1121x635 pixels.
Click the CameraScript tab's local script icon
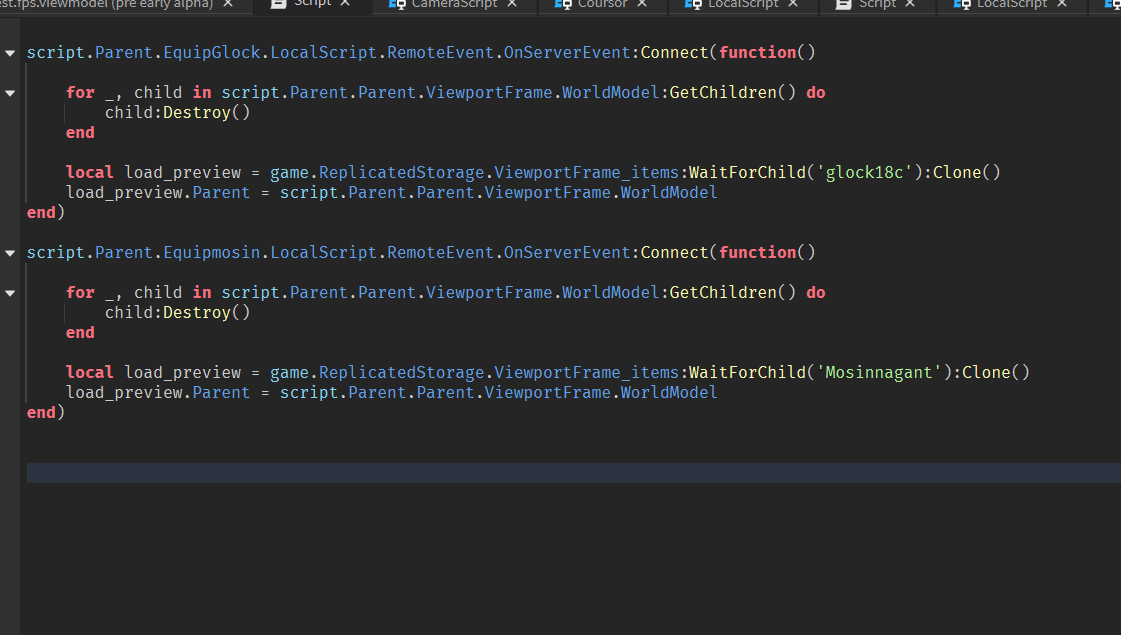(x=397, y=4)
